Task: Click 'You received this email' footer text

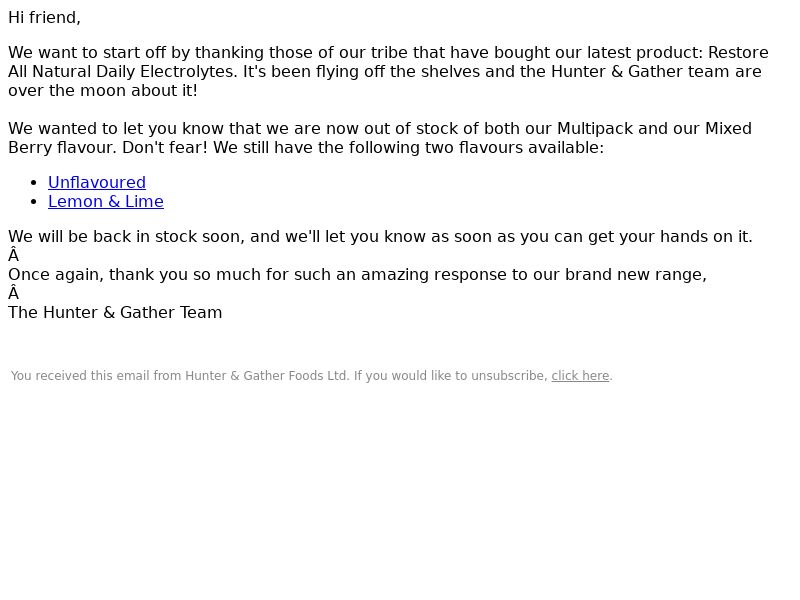Action: coord(81,376)
